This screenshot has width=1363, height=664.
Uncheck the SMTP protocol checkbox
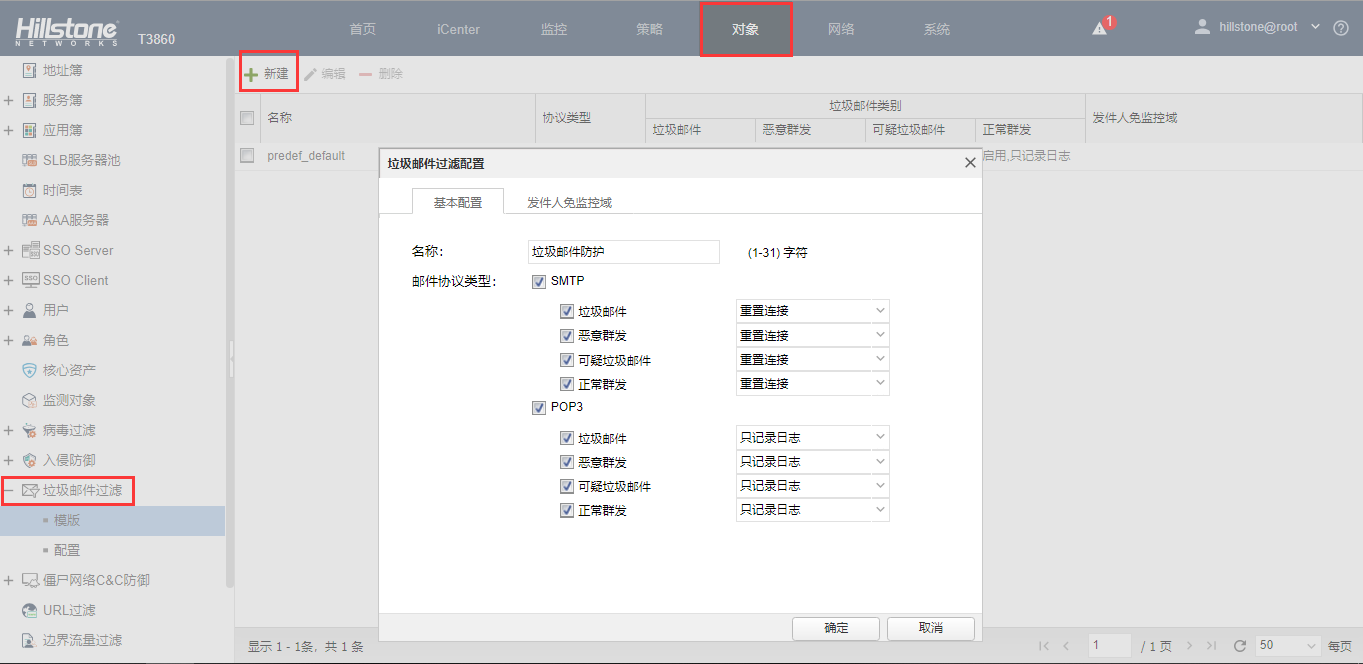(539, 282)
